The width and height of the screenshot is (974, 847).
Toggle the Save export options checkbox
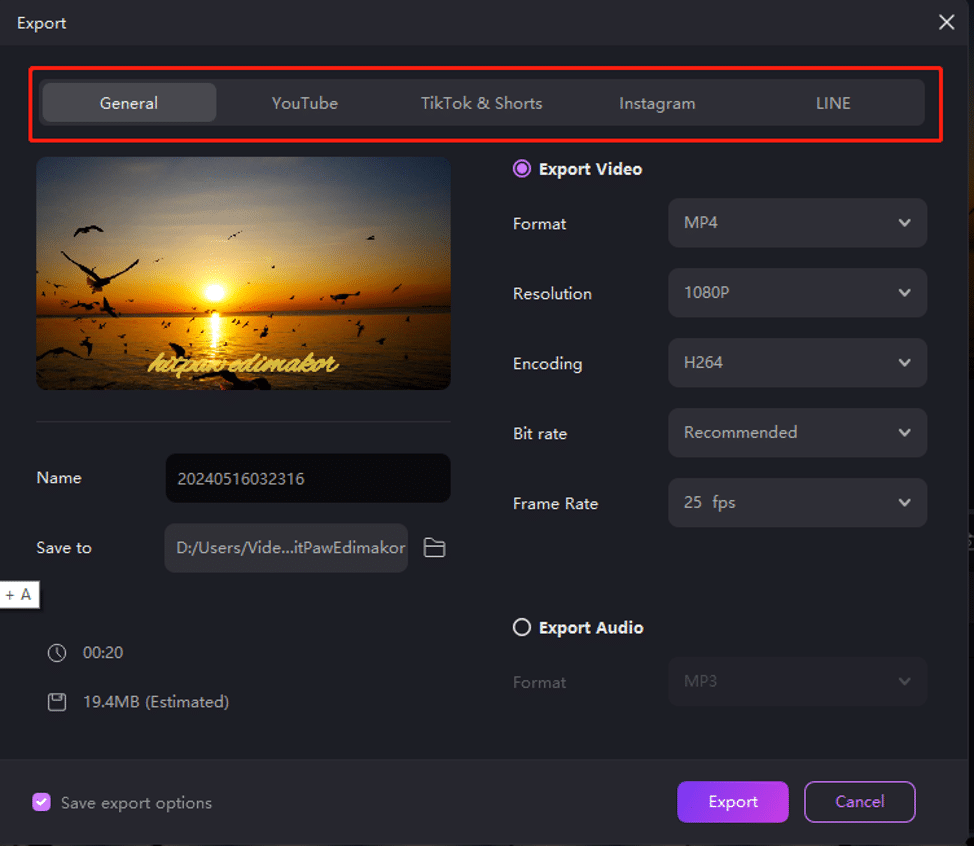(x=41, y=802)
